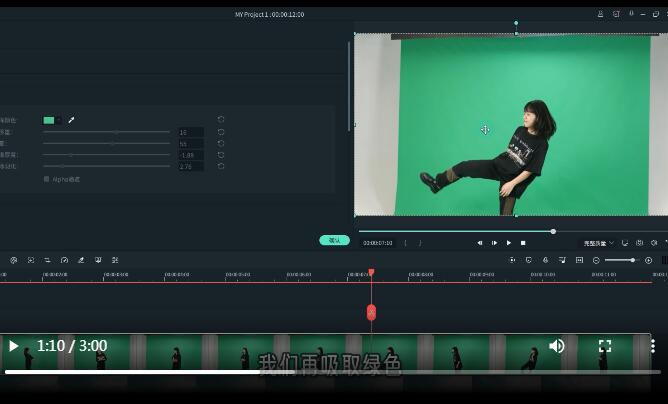The image size is (668, 404).
Task: Play the preview in Filmora player
Action: [508, 243]
